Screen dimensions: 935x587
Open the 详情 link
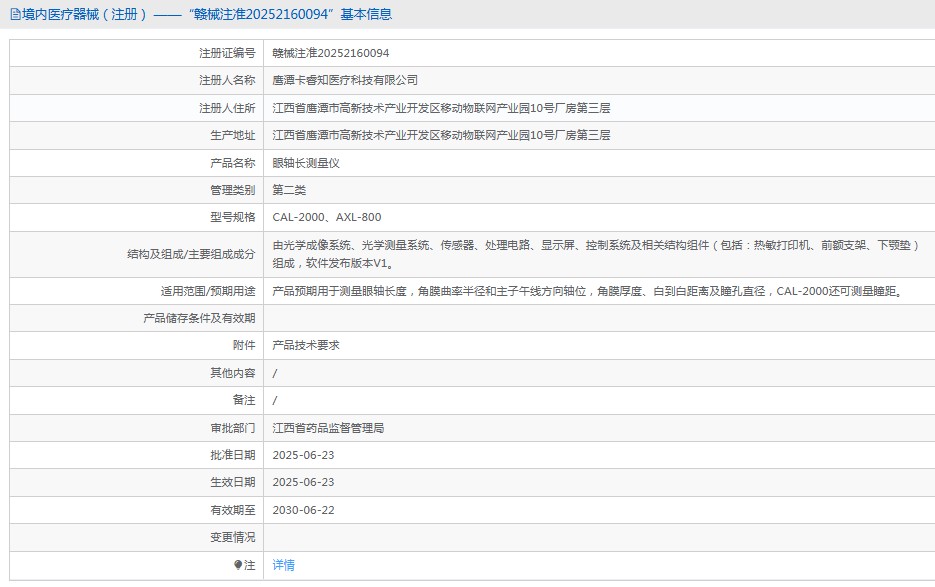point(283,565)
